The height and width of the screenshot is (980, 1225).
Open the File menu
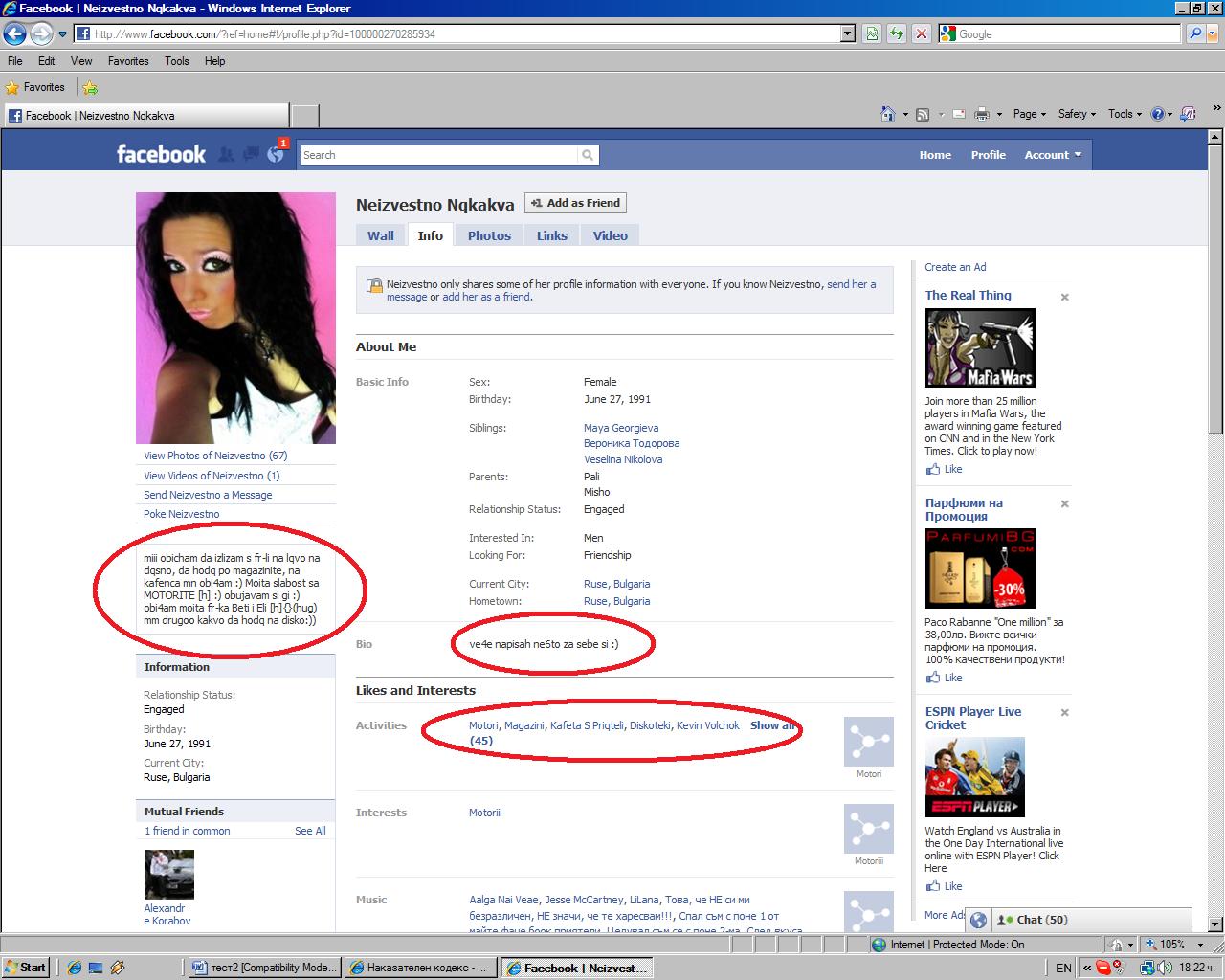[x=15, y=61]
